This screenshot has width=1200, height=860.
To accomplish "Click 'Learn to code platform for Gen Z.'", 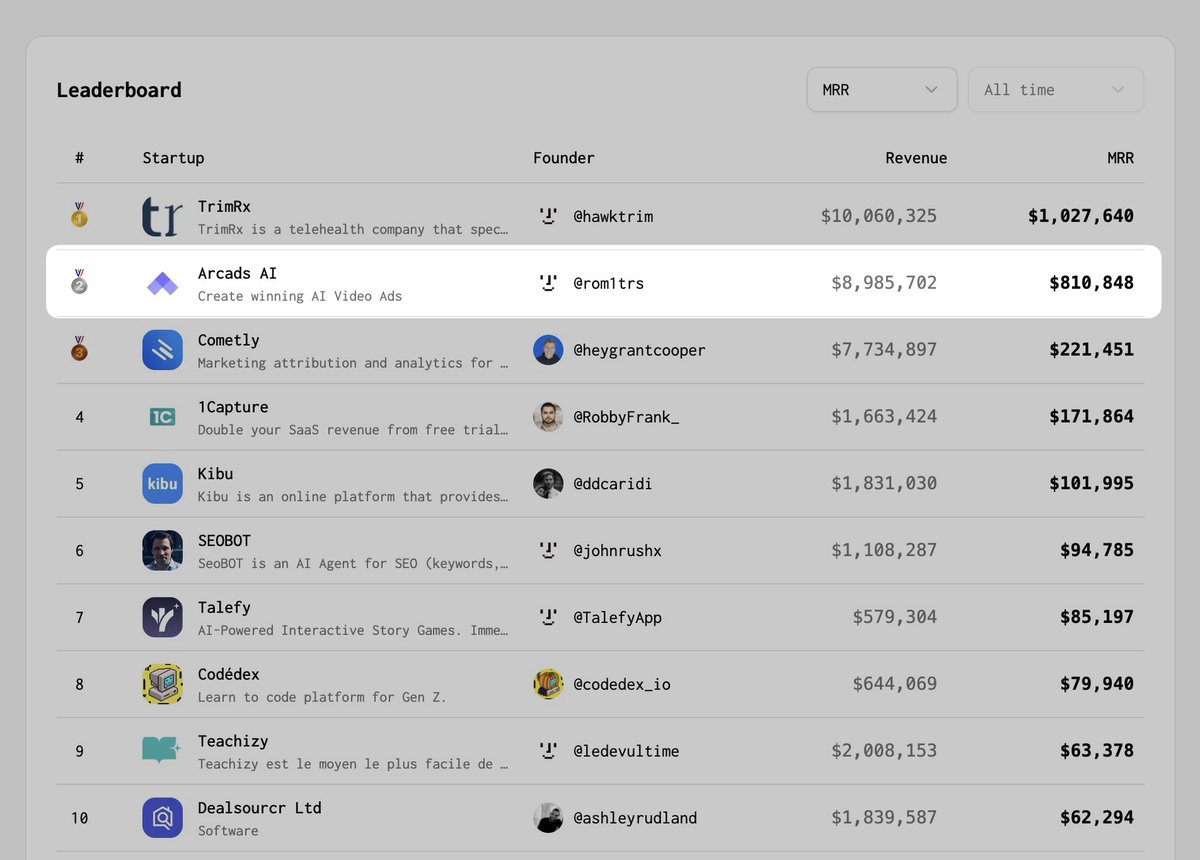I will (322, 697).
